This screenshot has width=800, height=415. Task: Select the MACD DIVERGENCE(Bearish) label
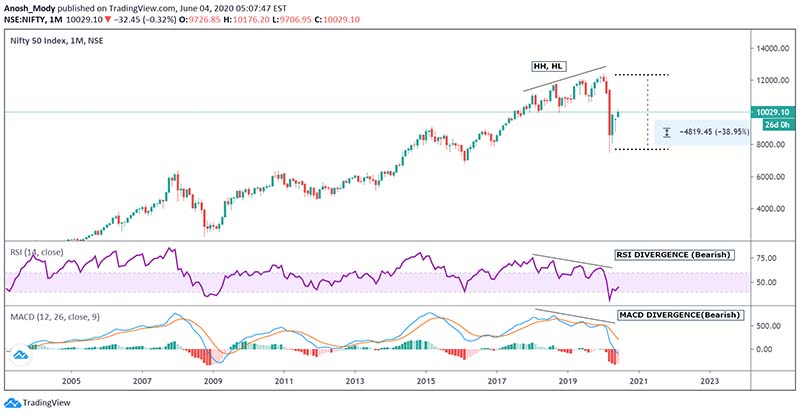coord(679,315)
